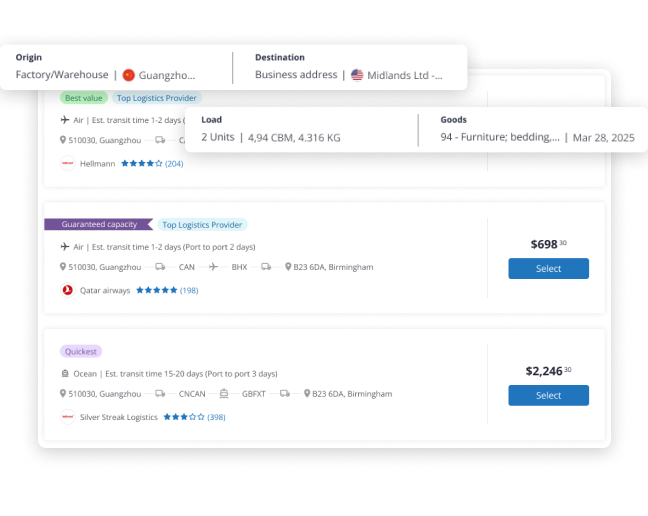Click the China flag icon in Origin

pyautogui.click(x=128, y=75)
